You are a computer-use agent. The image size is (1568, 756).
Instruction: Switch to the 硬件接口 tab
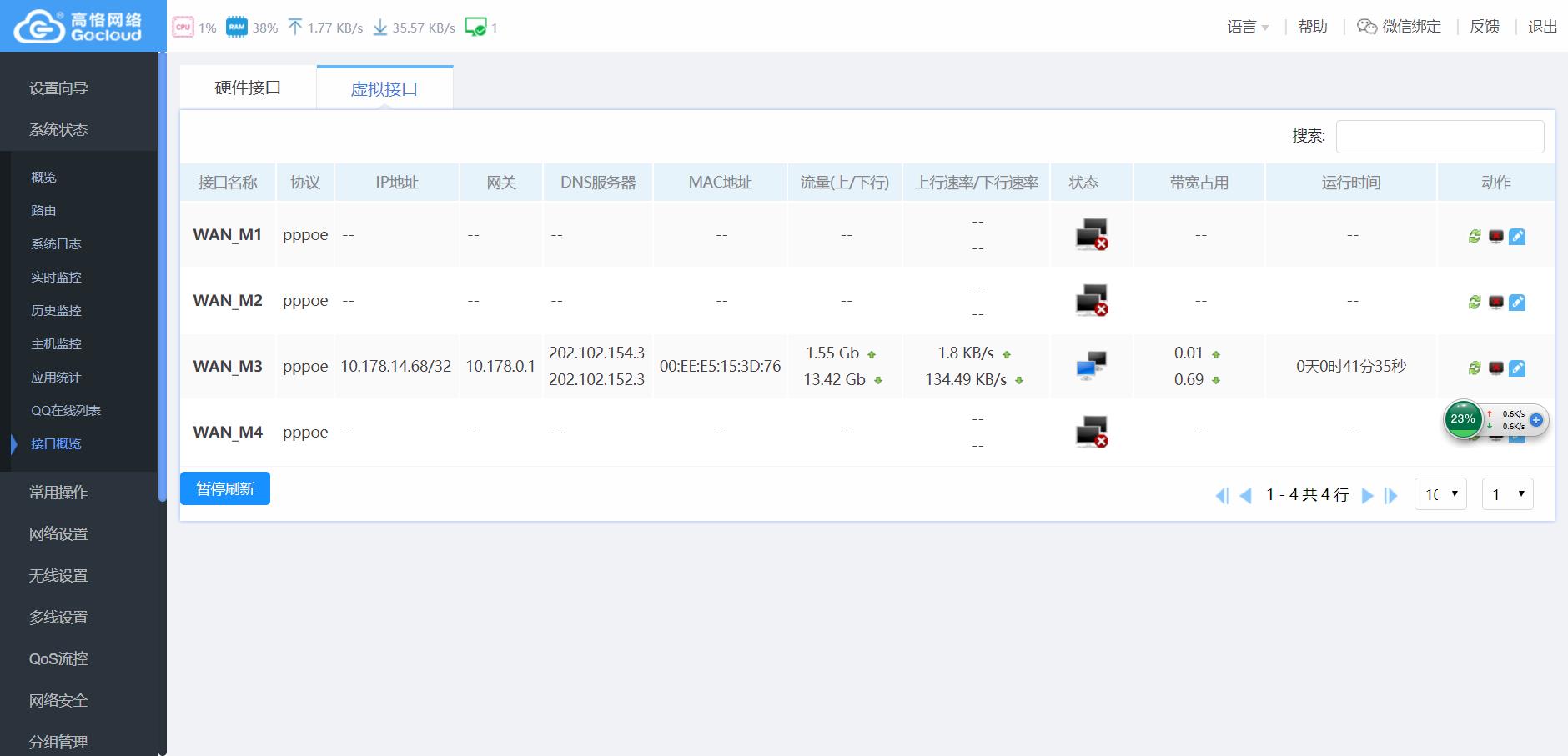click(x=248, y=88)
